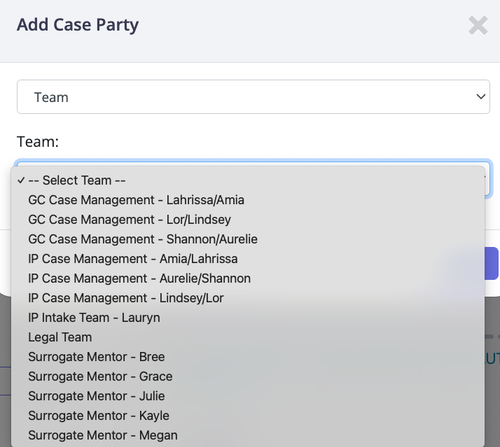Click the purple button behind the dropdown list
Image resolution: width=500 pixels, height=447 pixels.
[492, 263]
